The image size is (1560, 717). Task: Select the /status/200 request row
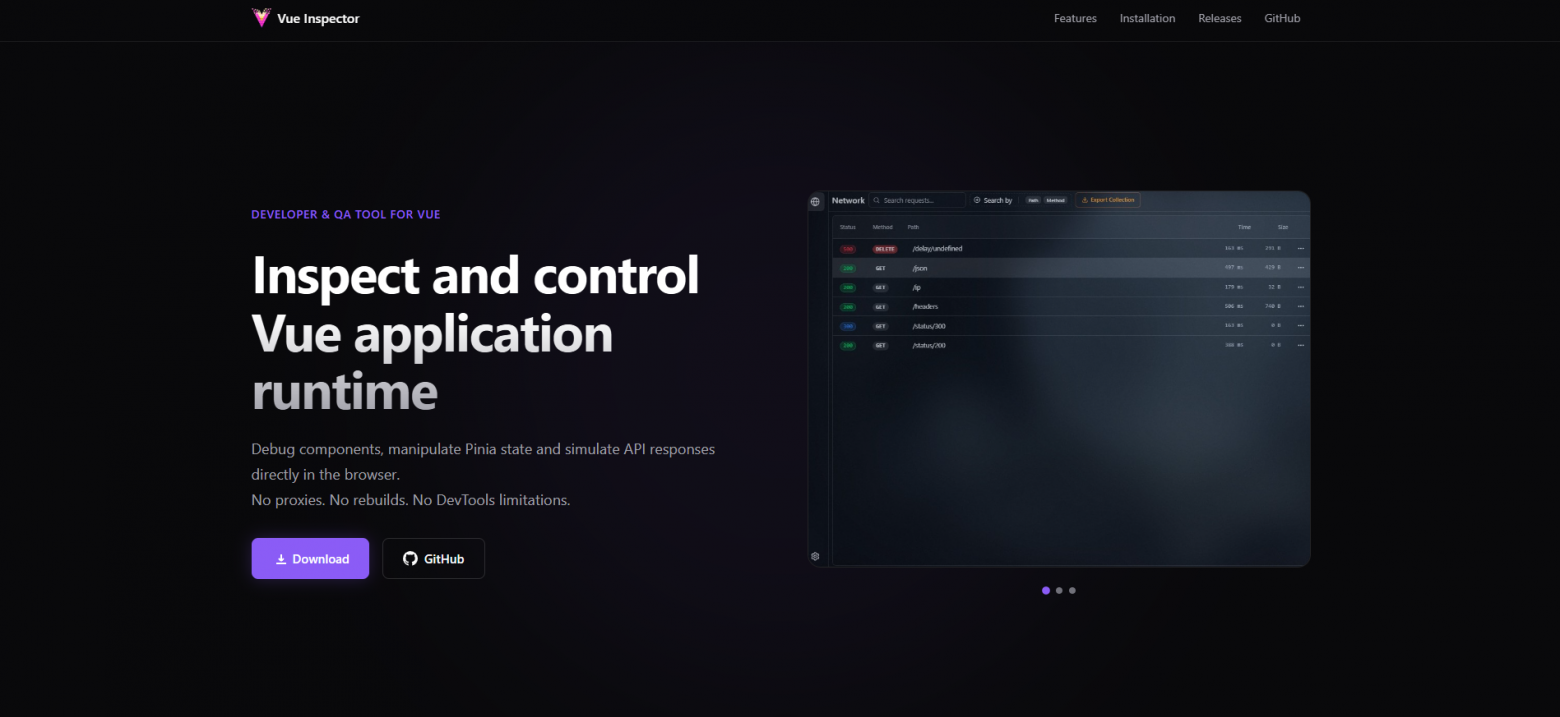tap(1071, 345)
